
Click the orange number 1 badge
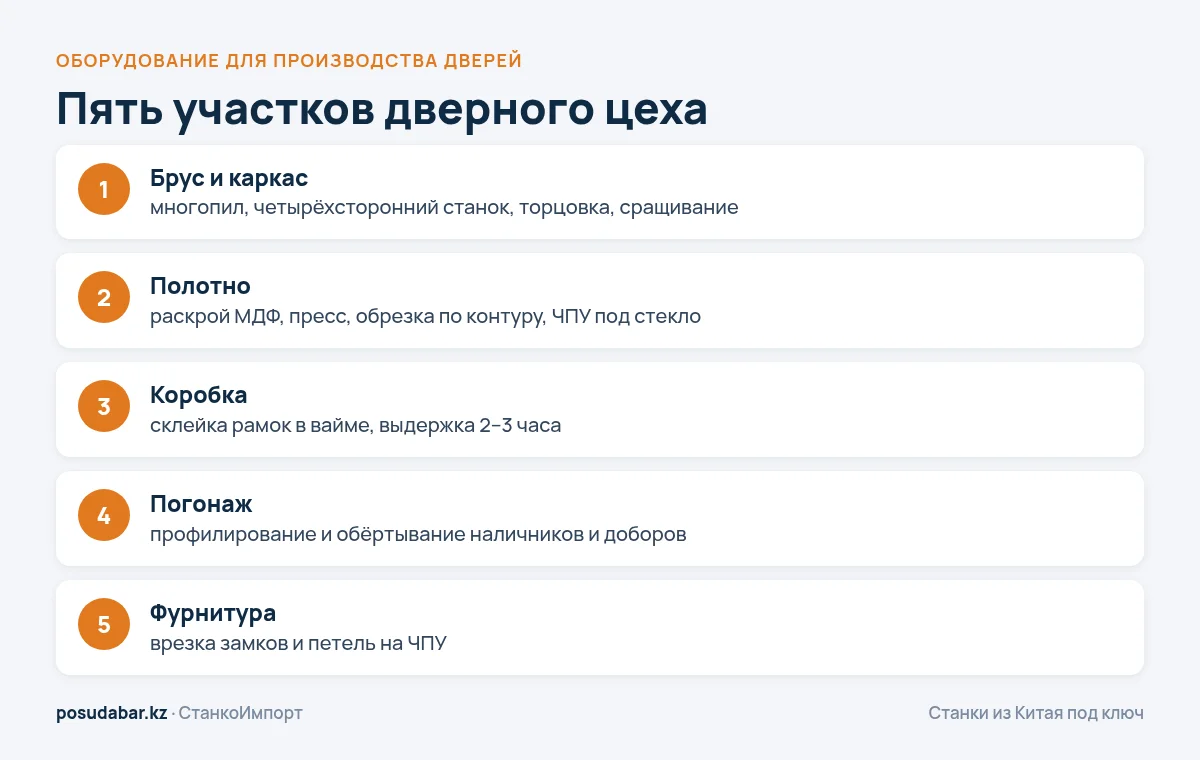[x=104, y=189]
